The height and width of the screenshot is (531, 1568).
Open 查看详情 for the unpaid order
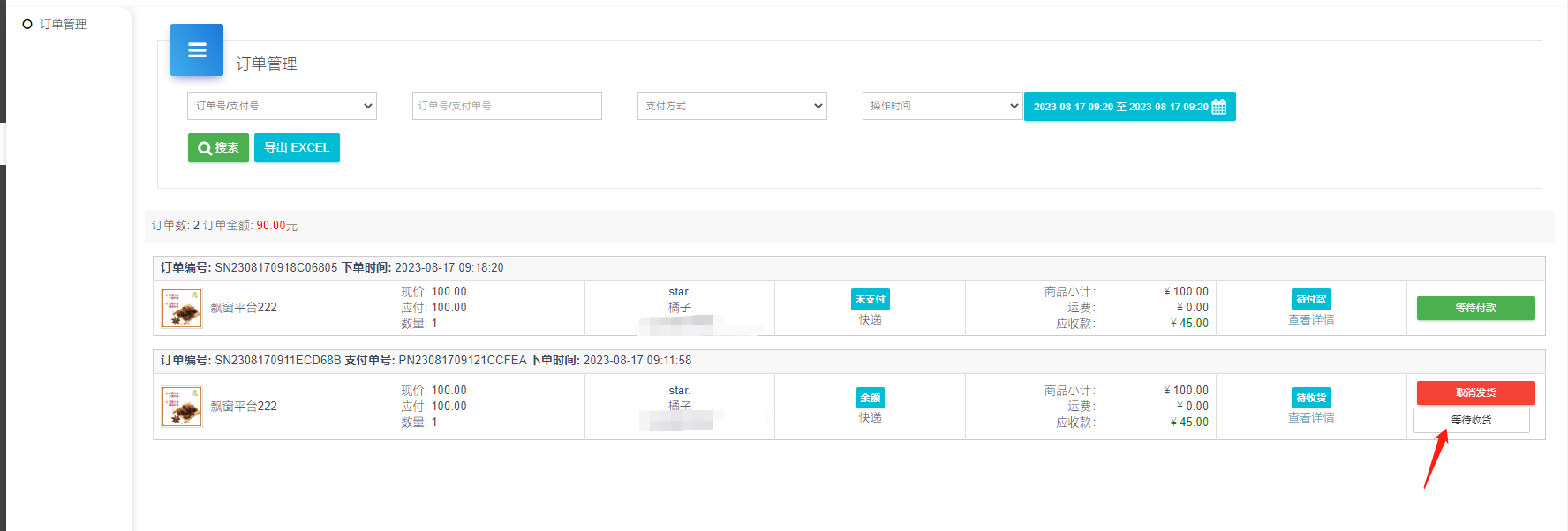pyautogui.click(x=1311, y=320)
